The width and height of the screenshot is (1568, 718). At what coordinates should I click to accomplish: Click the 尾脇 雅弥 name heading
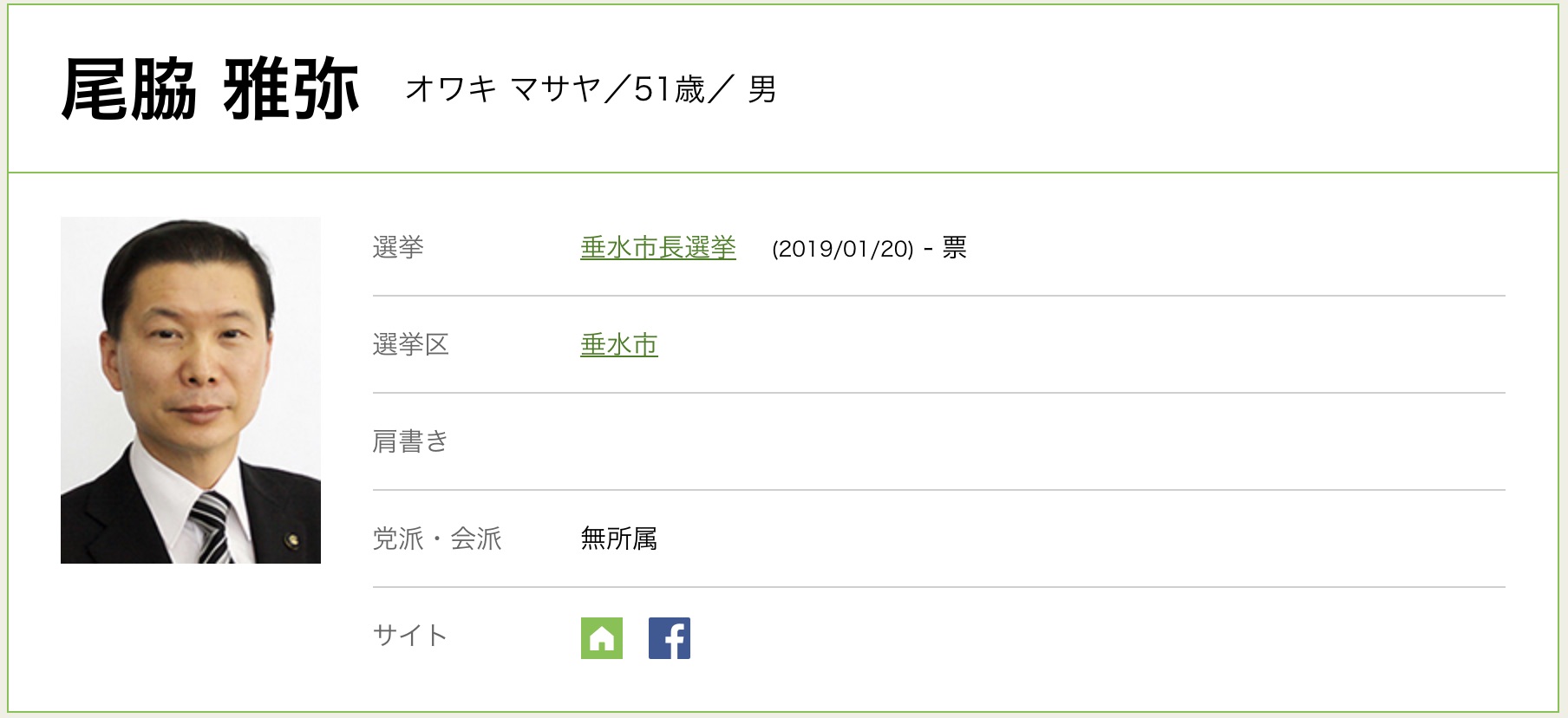[x=211, y=89]
